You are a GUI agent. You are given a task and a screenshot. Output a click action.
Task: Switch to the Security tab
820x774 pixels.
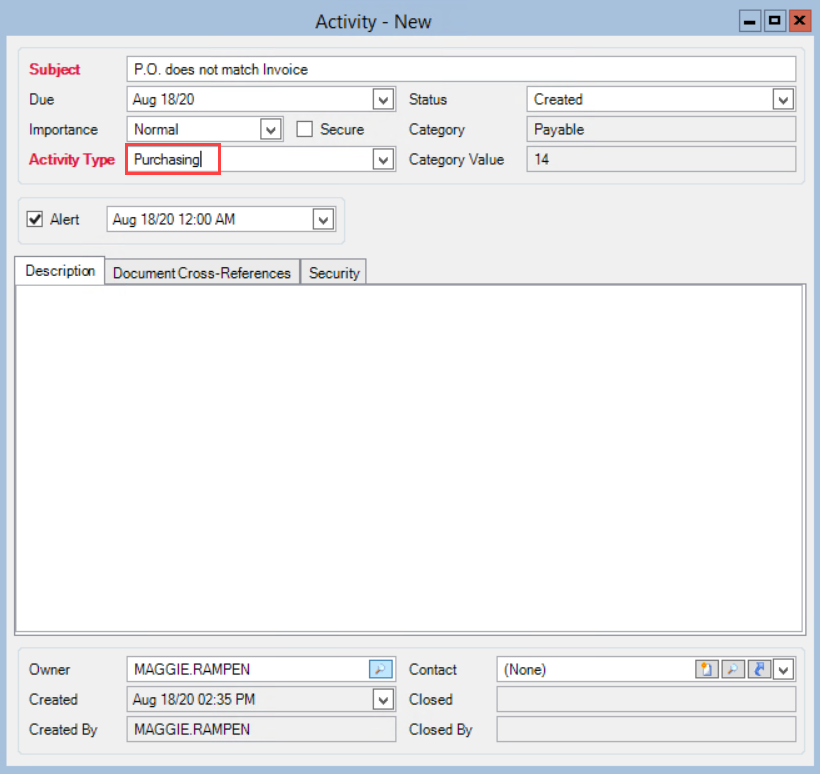coord(334,272)
